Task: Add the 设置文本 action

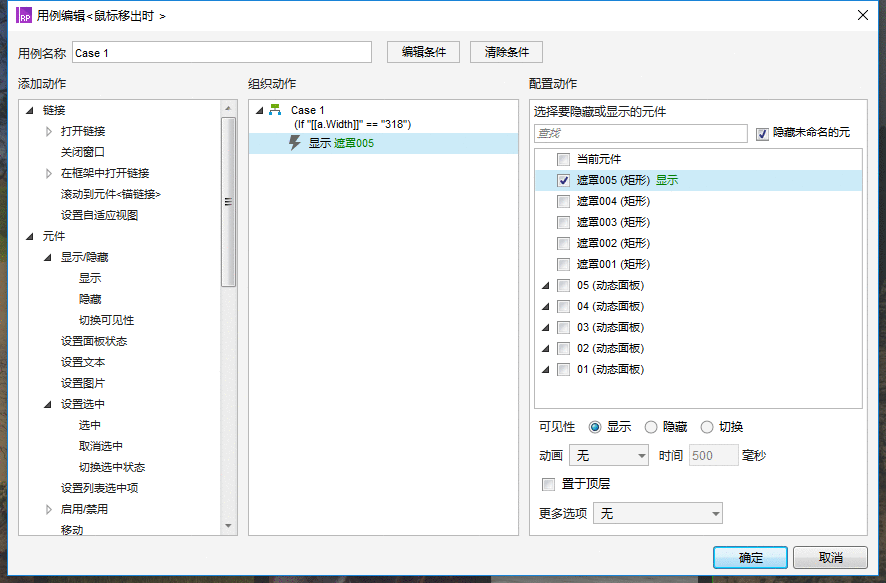Action: coord(82,362)
